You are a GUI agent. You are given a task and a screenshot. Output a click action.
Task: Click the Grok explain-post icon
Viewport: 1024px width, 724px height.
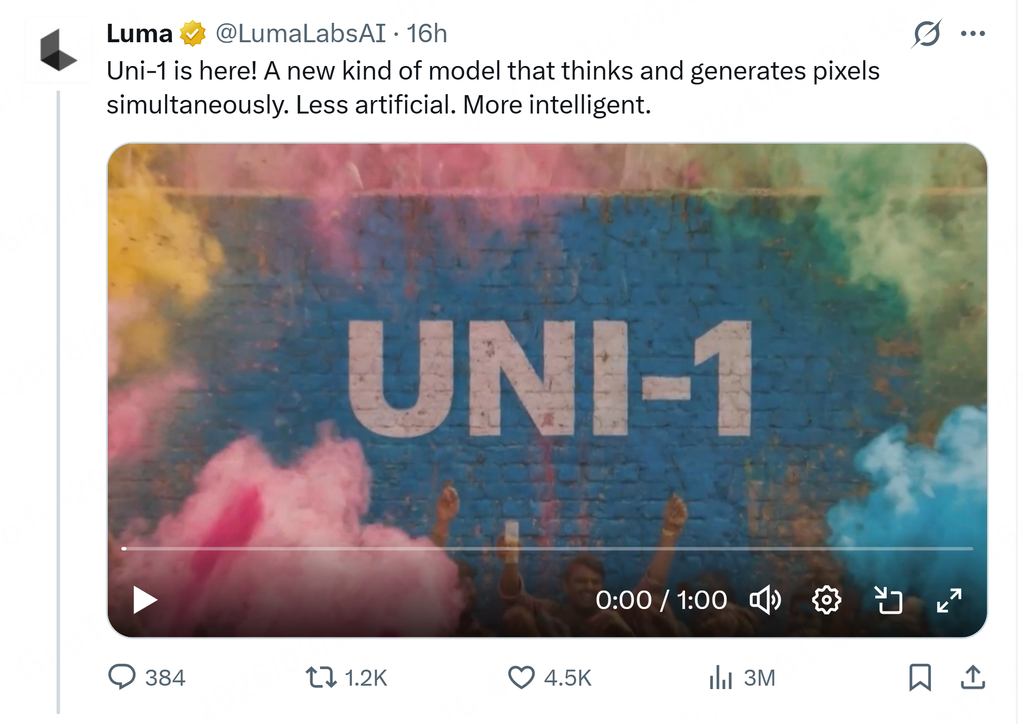(927, 34)
